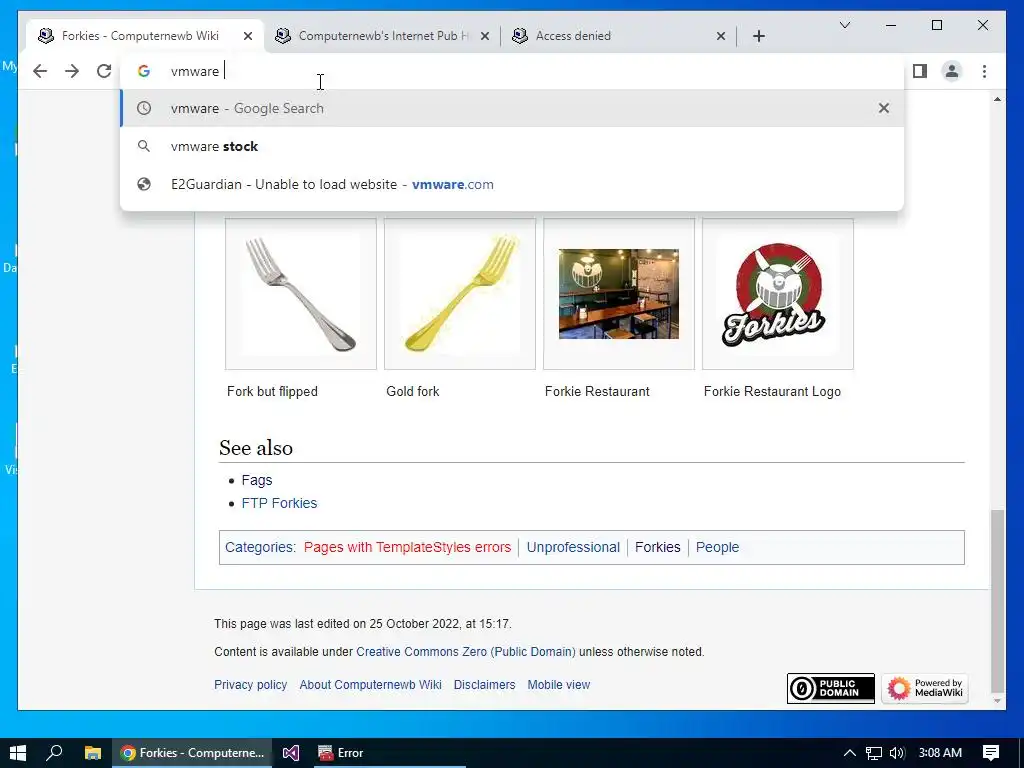Reload the page with the refresh icon

point(104,71)
